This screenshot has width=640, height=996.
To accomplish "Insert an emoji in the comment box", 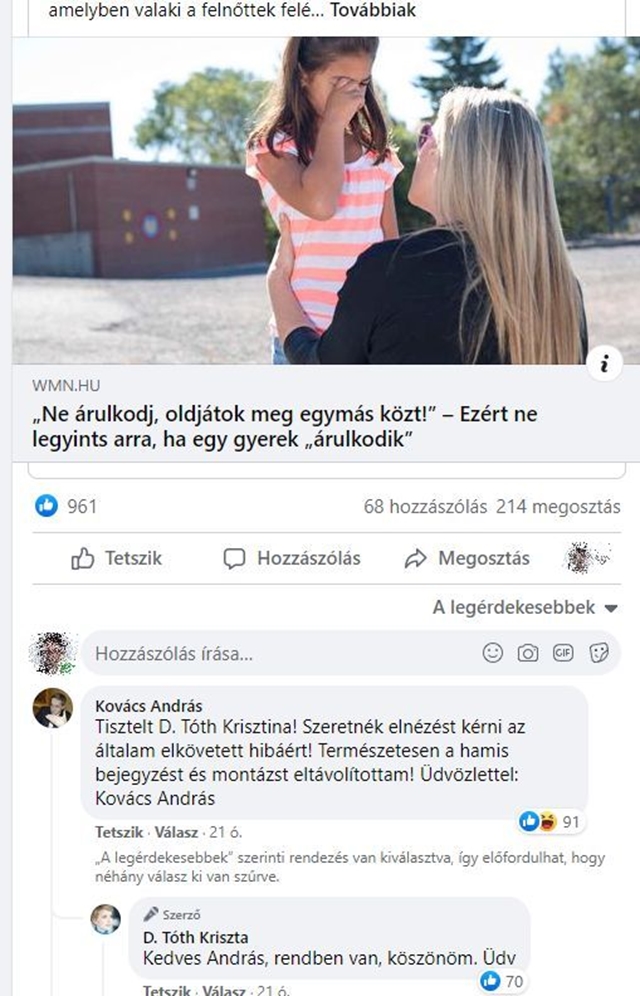I will tap(493, 652).
